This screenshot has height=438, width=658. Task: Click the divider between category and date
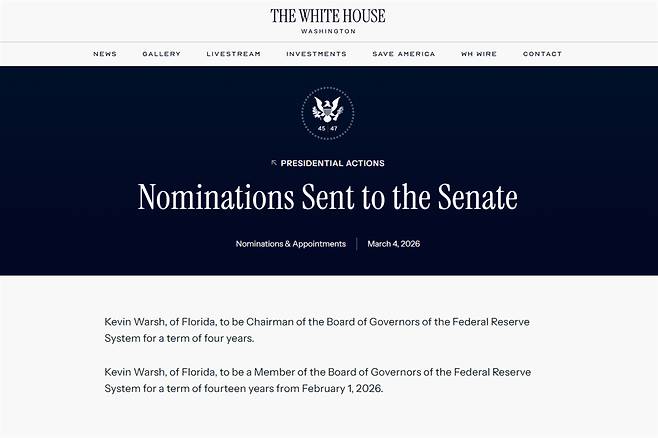357,244
